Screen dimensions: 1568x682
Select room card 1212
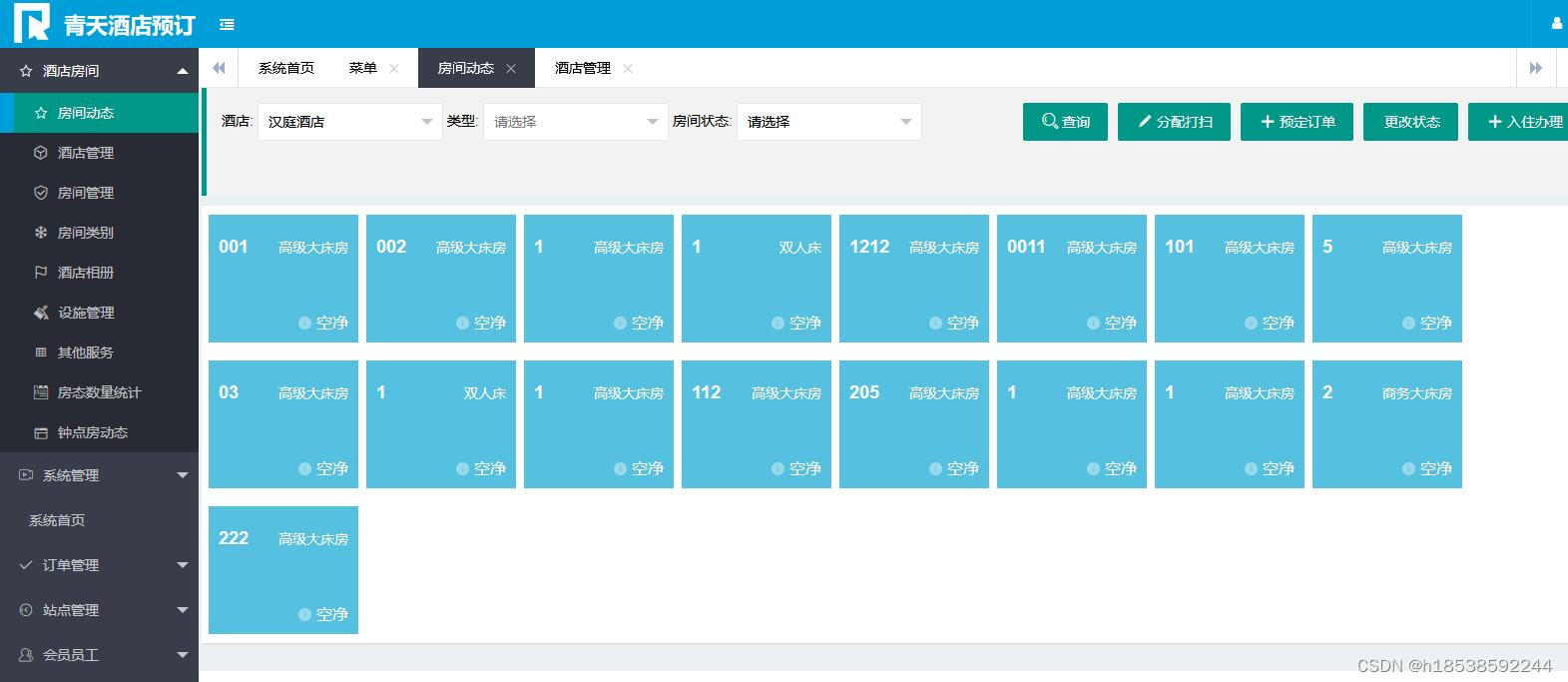coord(914,279)
